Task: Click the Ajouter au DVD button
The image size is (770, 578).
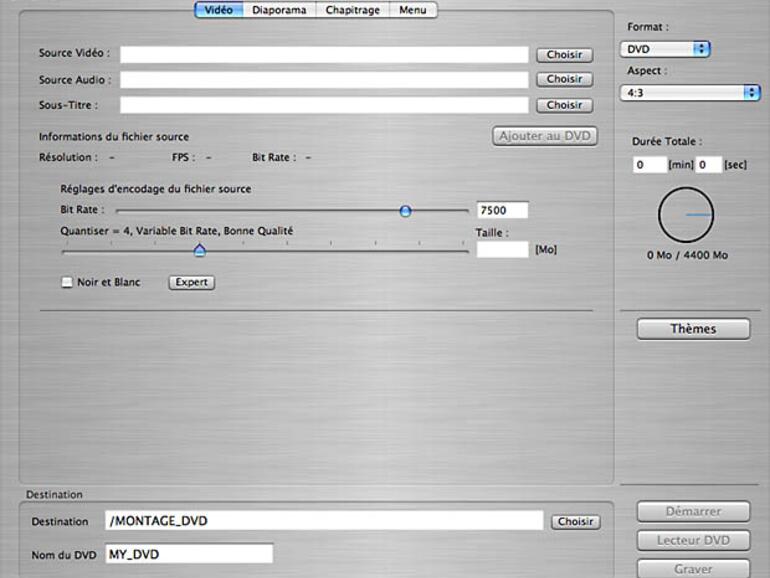Action: pos(545,136)
